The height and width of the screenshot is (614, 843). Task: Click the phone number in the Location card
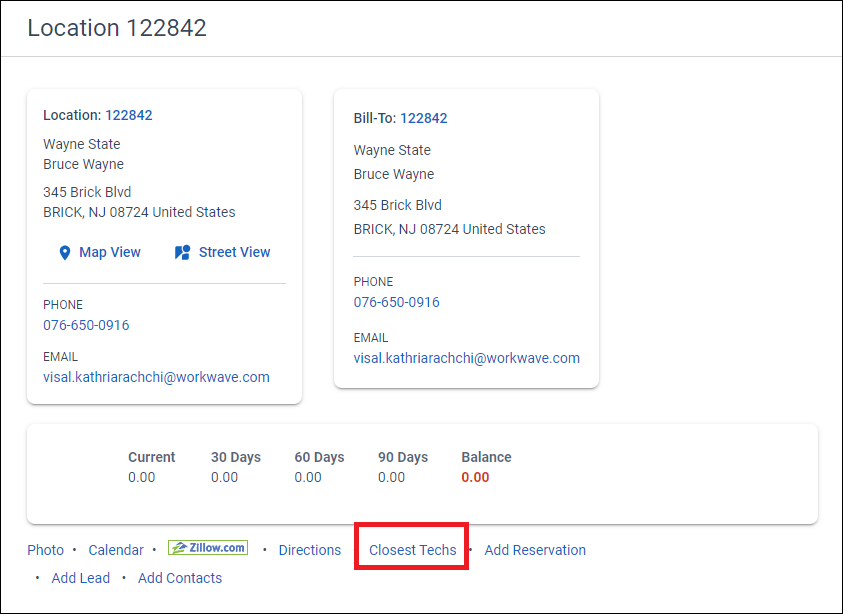pyautogui.click(x=86, y=324)
